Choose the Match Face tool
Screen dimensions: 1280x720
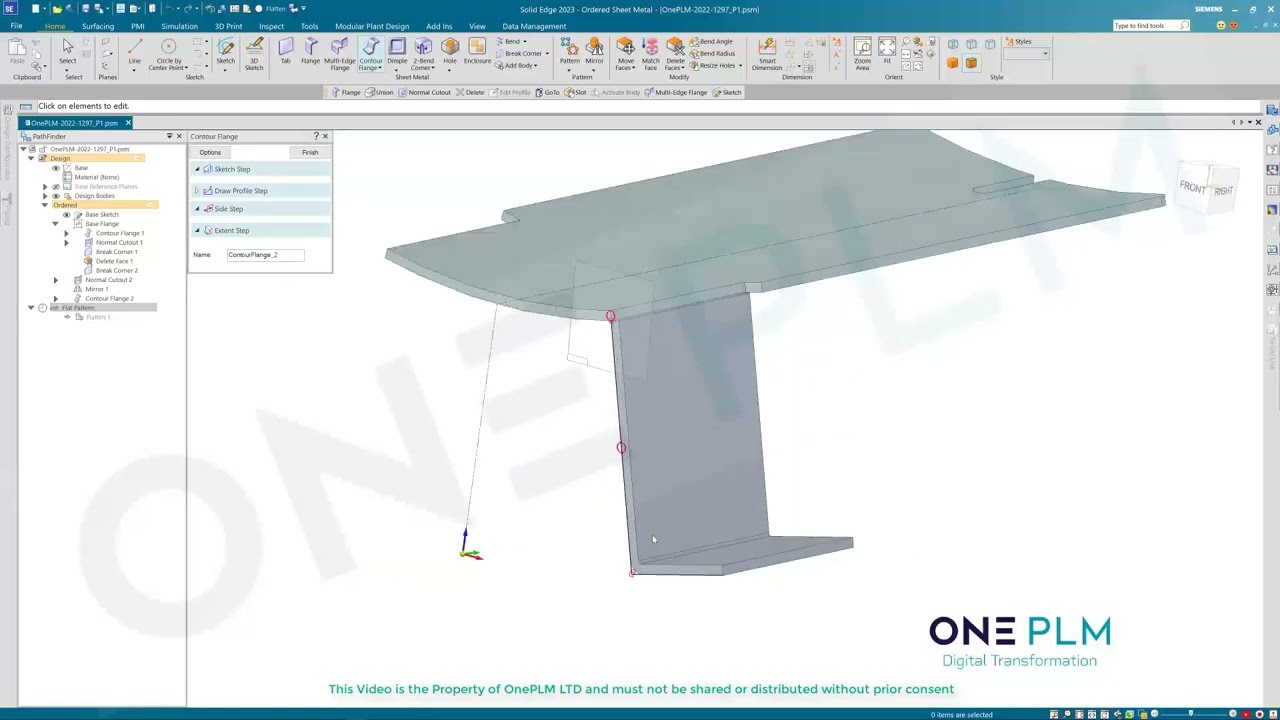(x=650, y=54)
